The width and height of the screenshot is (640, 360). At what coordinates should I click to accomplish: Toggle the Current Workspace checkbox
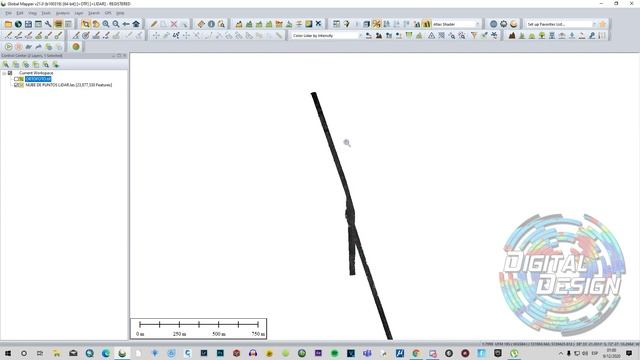[10, 73]
